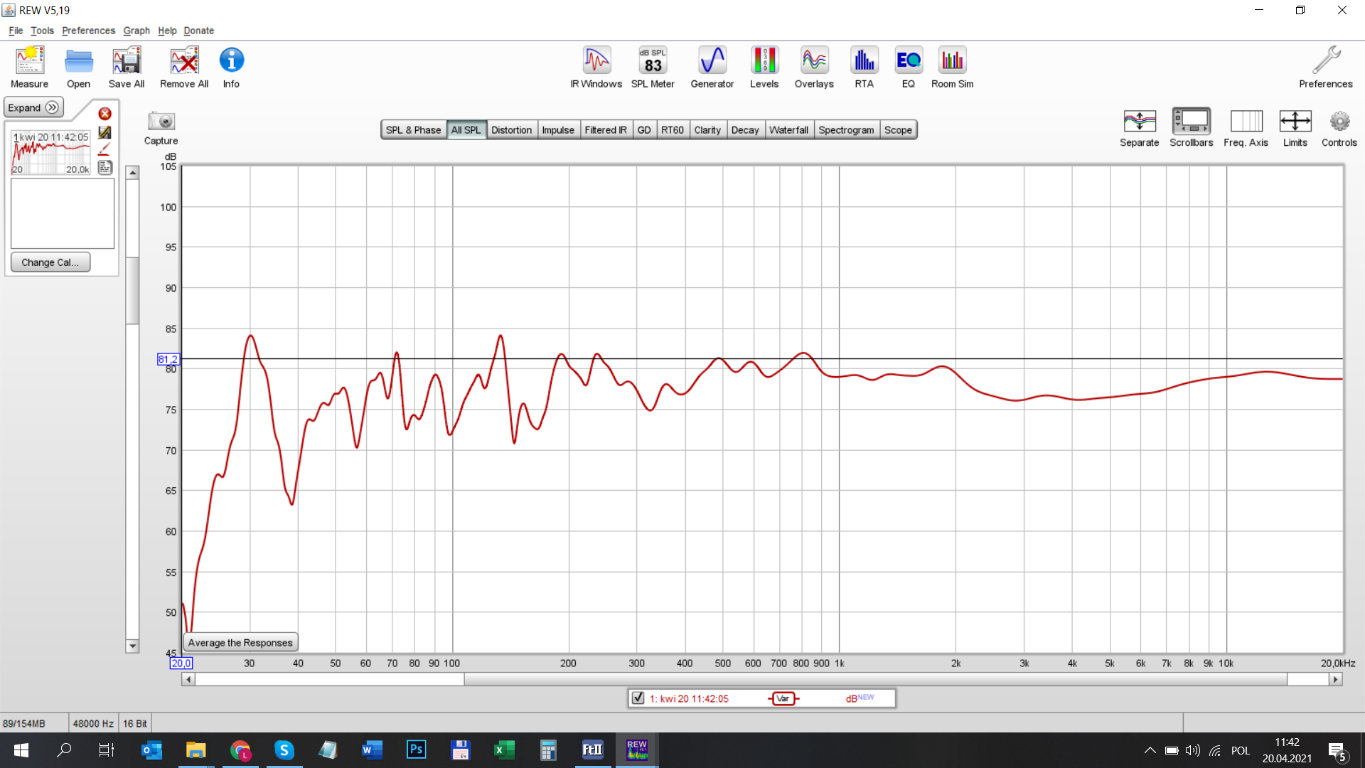Expand the measurements panel
This screenshot has height=768, width=1365.
[34, 108]
